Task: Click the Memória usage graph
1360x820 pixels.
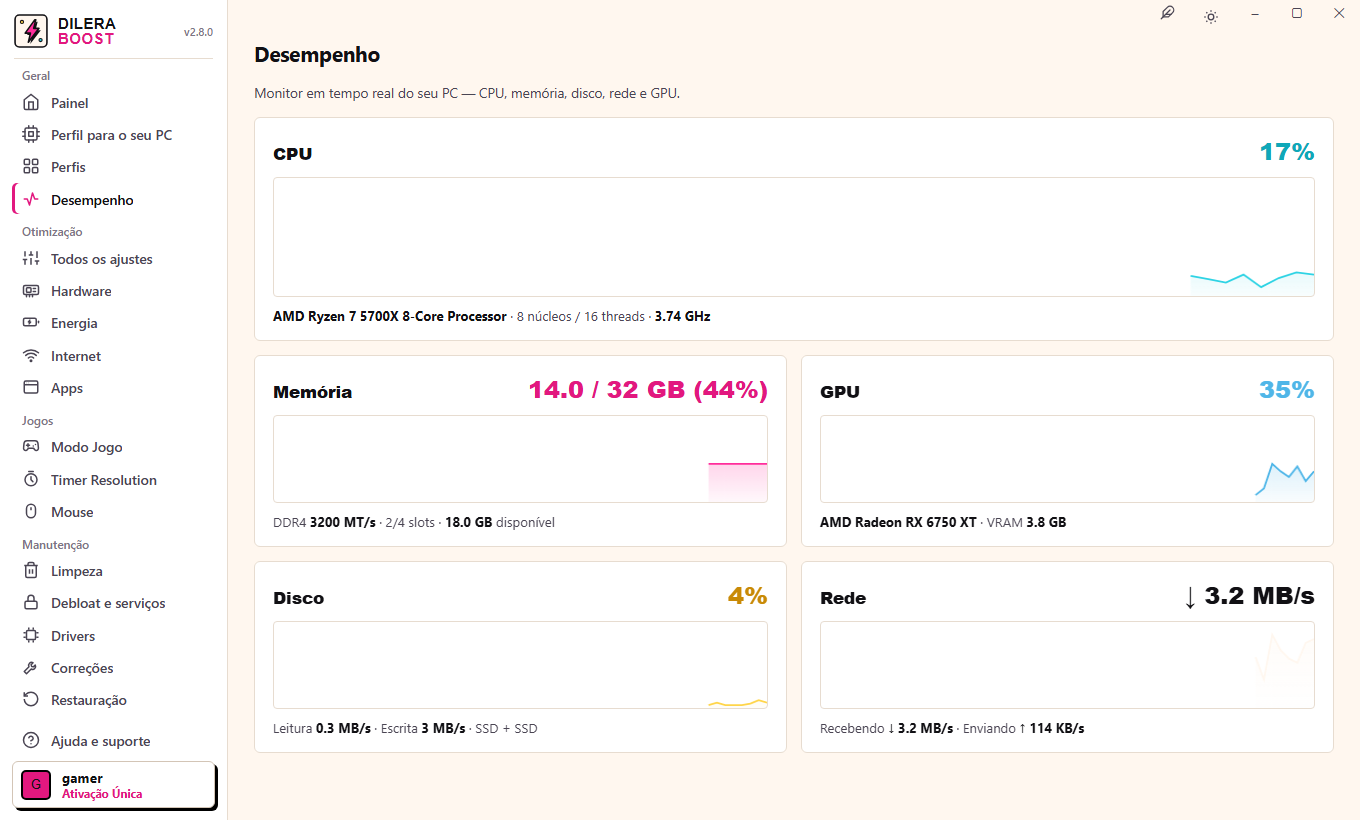Action: click(x=520, y=459)
